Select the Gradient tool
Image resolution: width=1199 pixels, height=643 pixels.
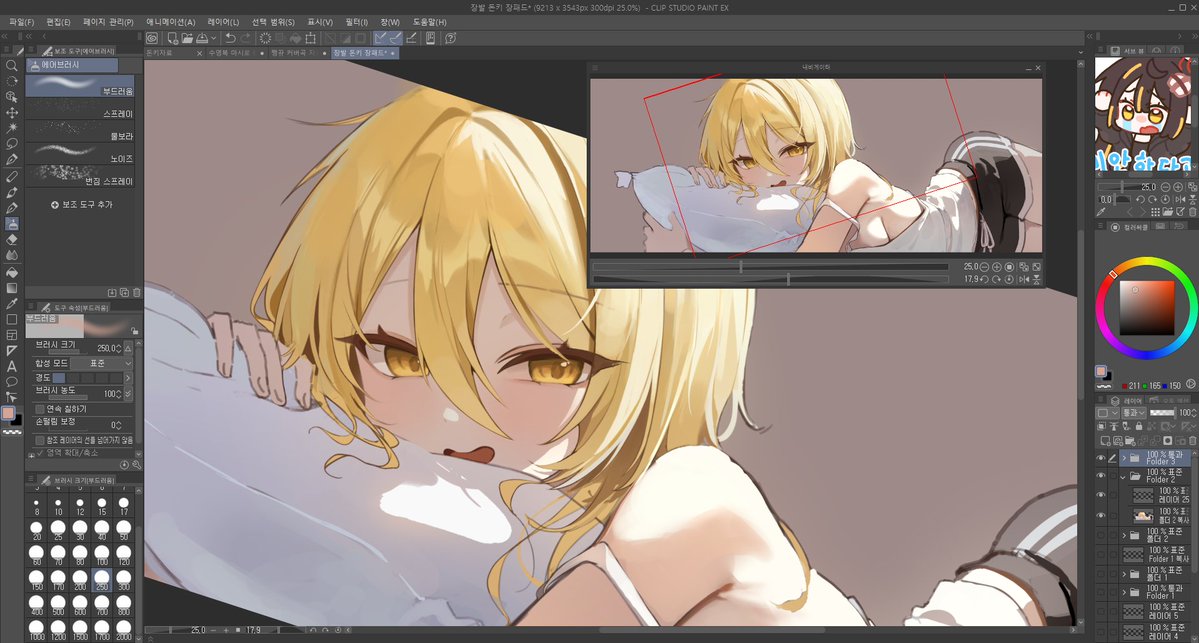11,288
